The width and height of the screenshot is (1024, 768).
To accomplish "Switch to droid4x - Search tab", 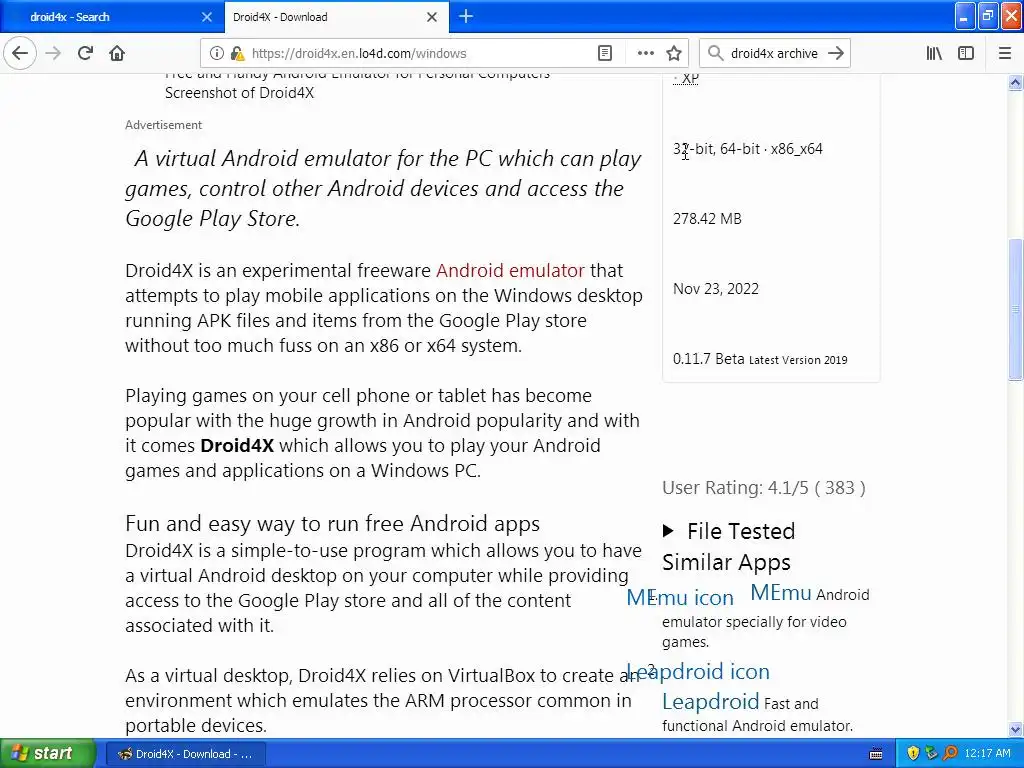I will (111, 17).
